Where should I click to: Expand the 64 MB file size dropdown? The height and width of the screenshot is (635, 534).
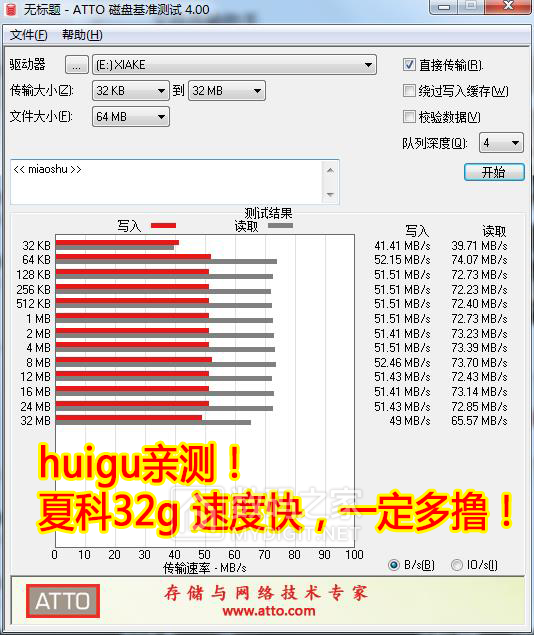click(x=131, y=117)
